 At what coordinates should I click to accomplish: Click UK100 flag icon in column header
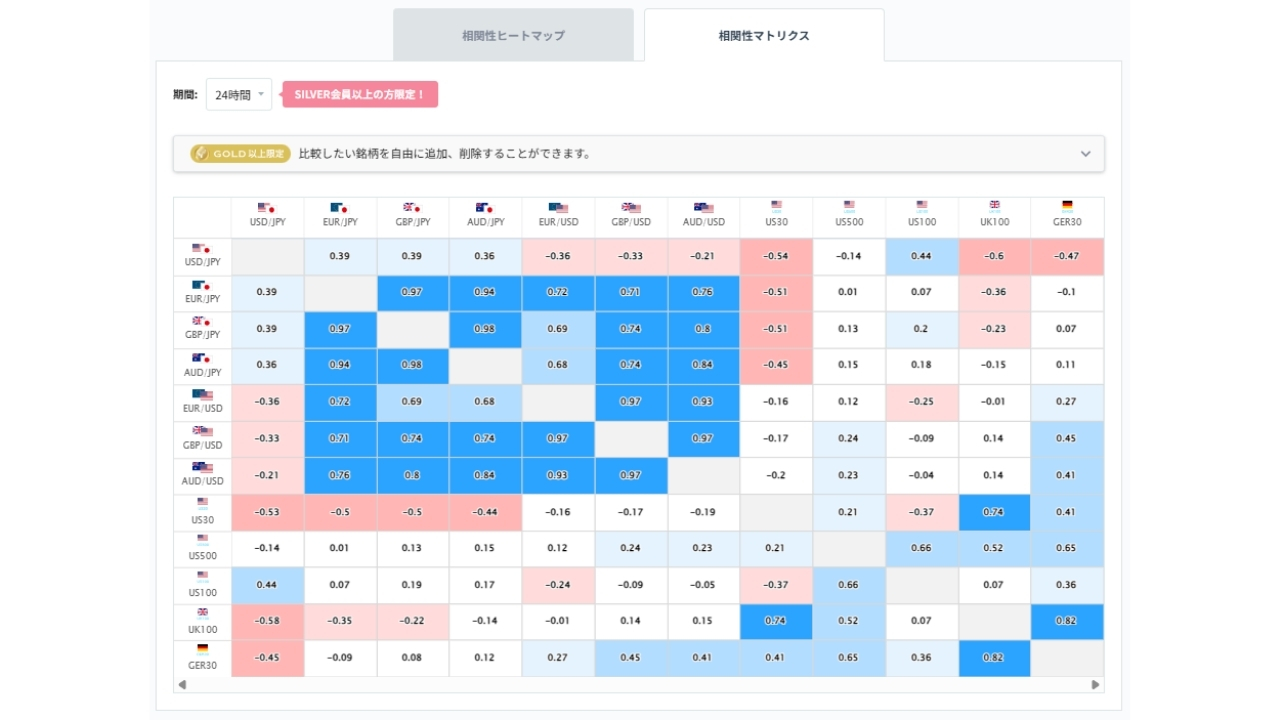994,206
